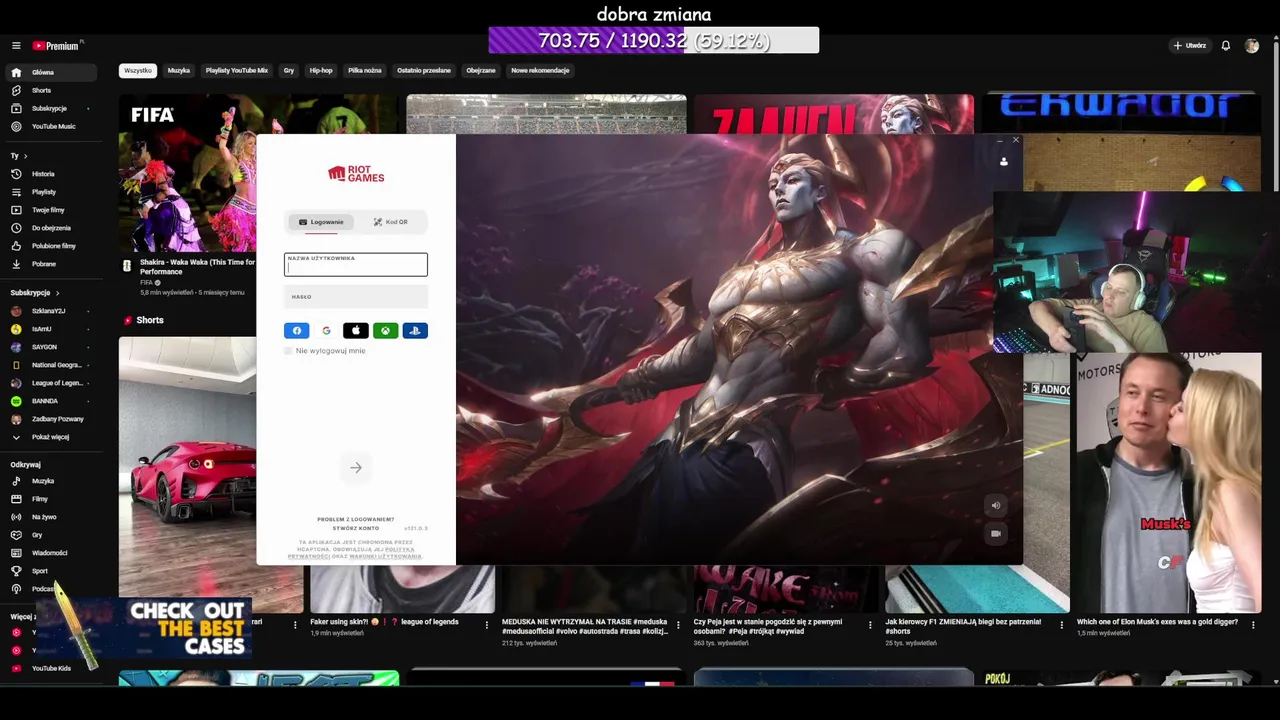This screenshot has width=1280, height=720.
Task: Open options for Elon Musk's exes short
Action: point(1253,625)
